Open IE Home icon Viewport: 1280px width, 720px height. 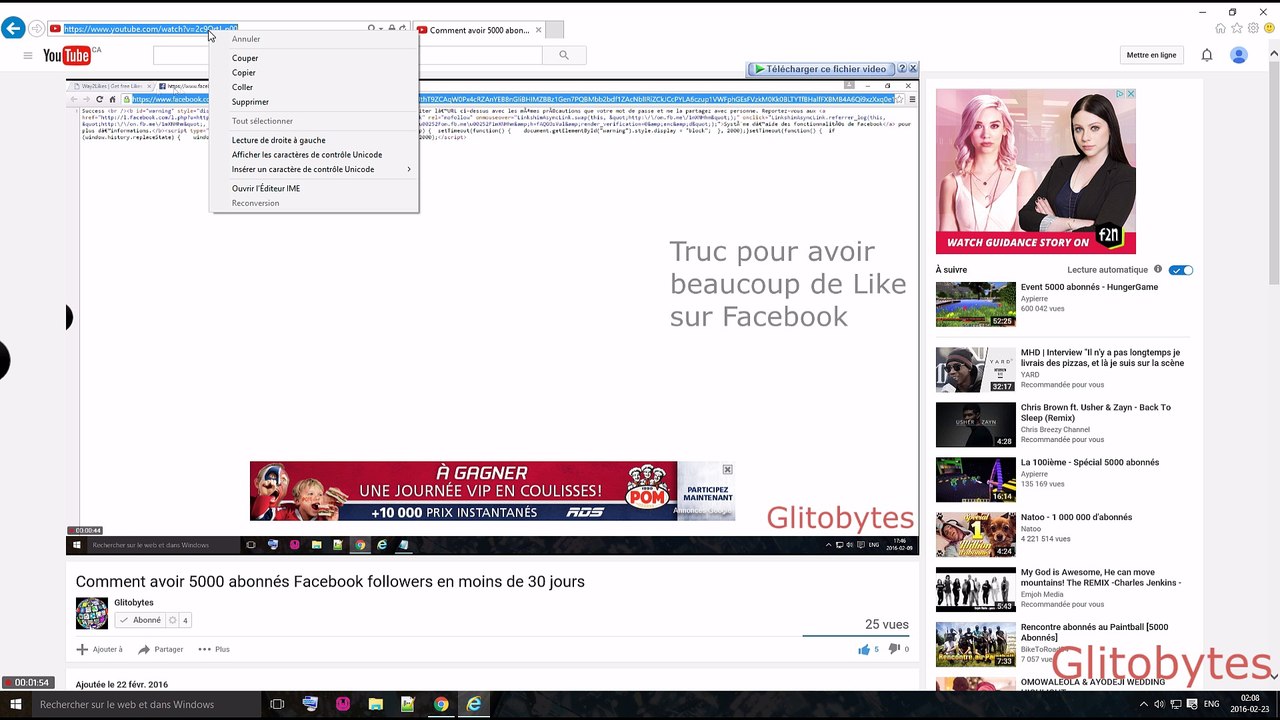point(1221,28)
